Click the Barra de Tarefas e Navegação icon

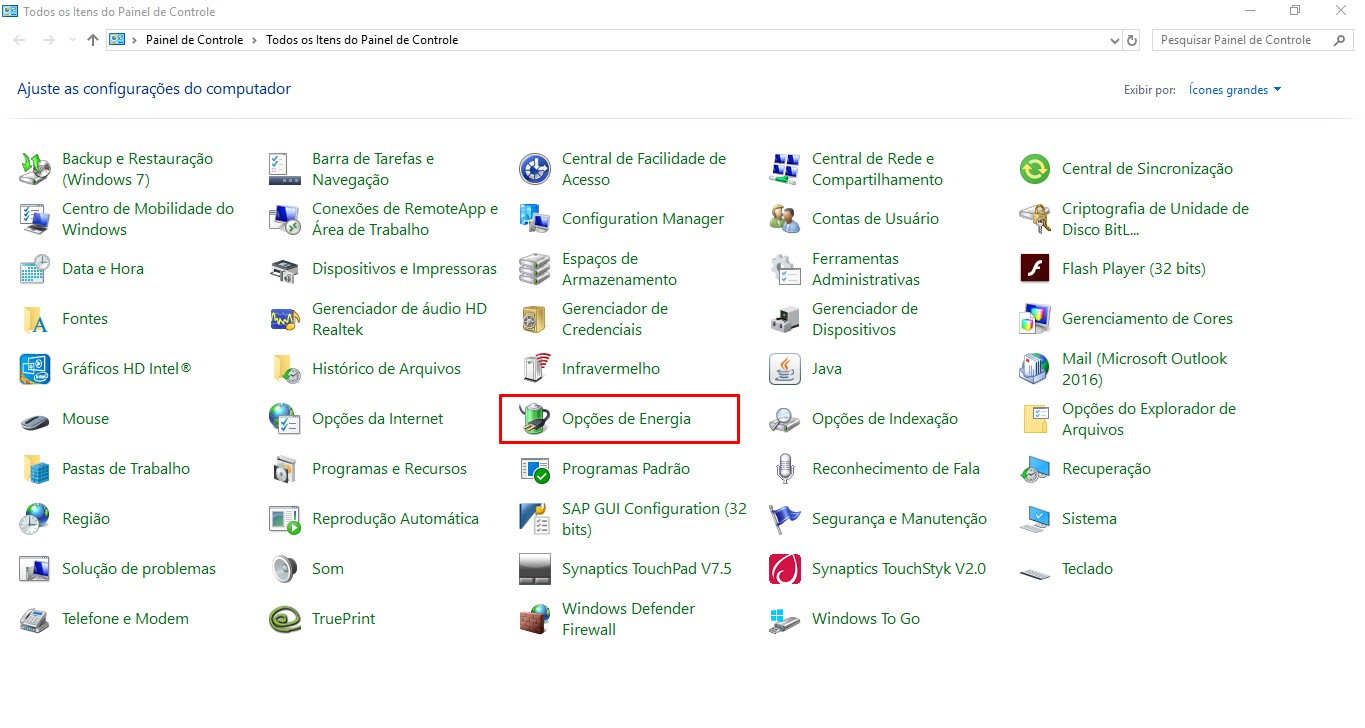[285, 169]
